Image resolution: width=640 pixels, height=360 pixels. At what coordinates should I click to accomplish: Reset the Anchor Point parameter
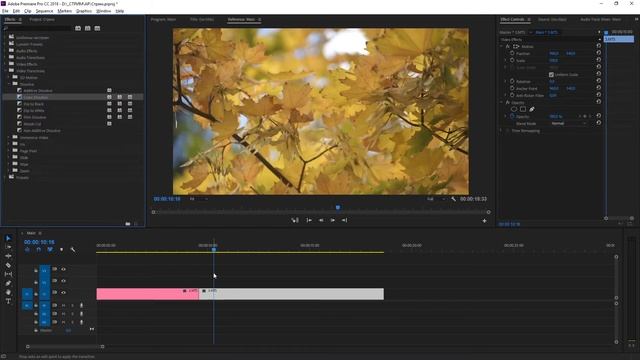click(598, 88)
